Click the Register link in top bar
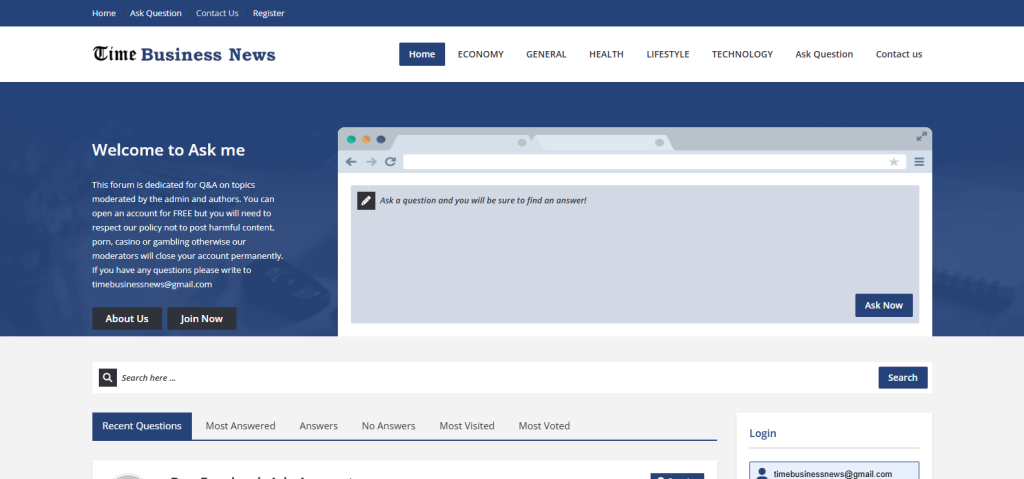This screenshot has width=1024, height=479. tap(268, 13)
